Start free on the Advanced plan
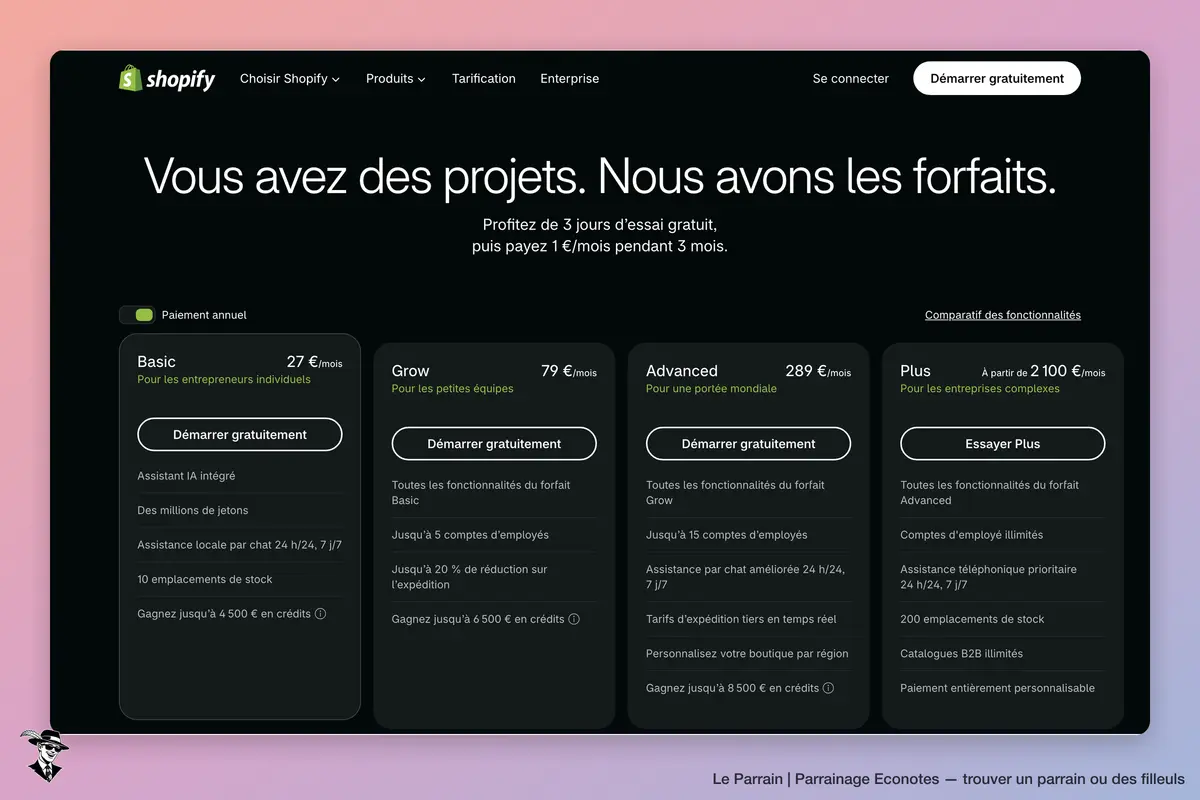Viewport: 1200px width, 800px height. click(x=749, y=444)
